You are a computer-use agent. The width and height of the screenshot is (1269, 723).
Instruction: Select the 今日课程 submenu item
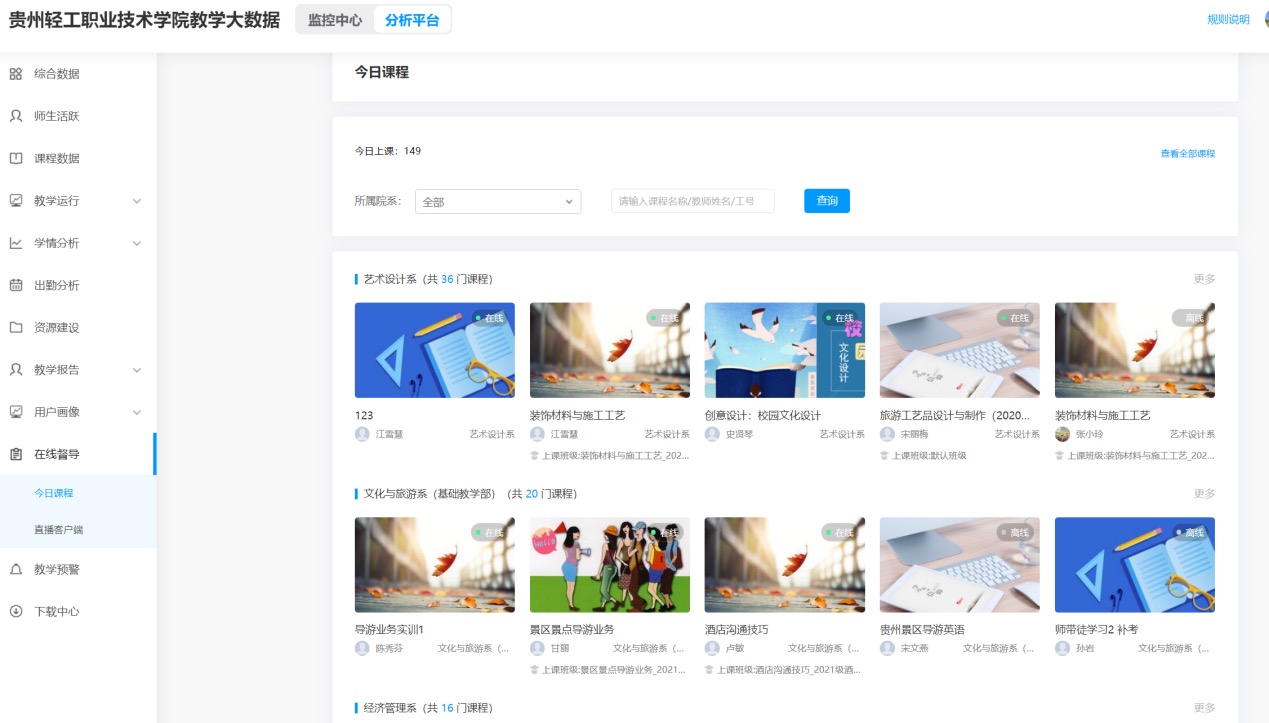[54, 493]
